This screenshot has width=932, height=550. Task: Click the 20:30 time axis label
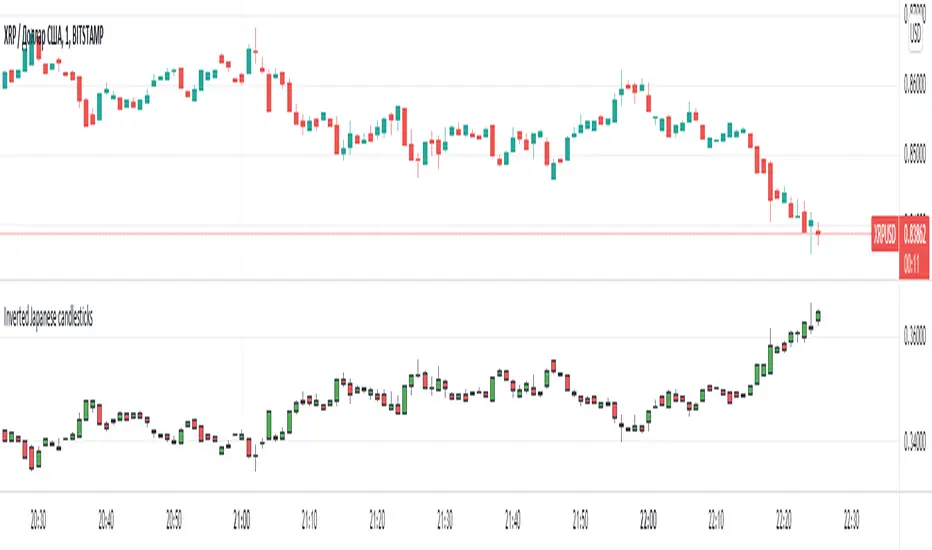tap(38, 521)
